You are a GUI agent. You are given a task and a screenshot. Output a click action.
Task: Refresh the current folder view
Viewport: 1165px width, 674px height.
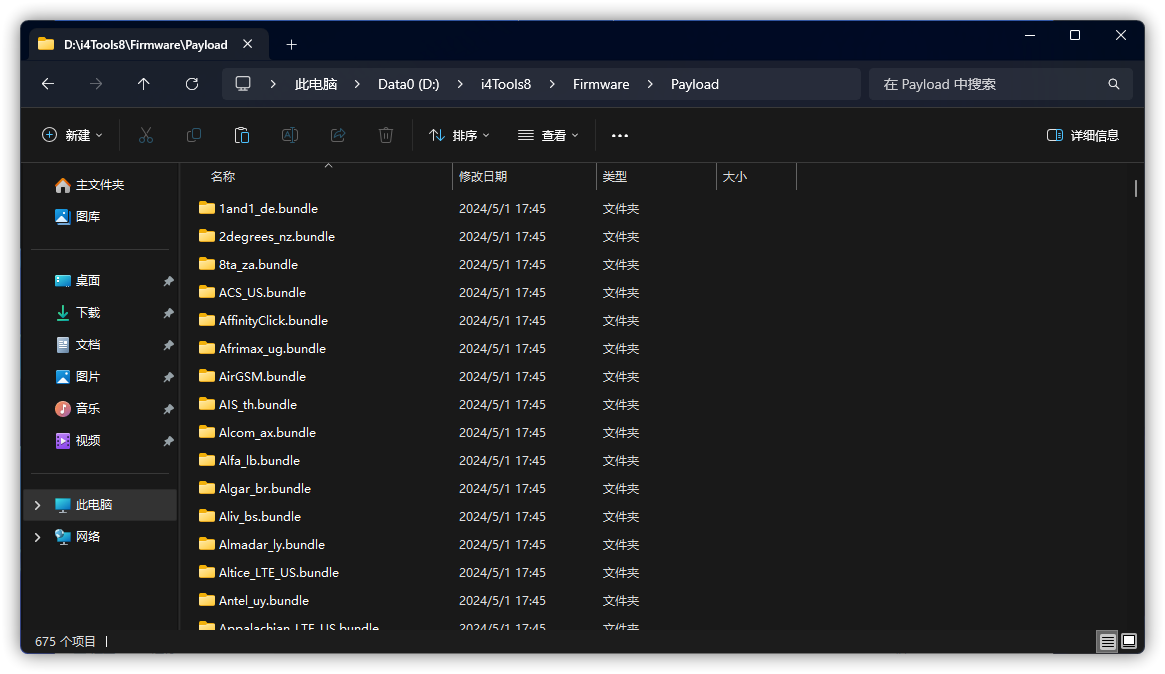192,84
